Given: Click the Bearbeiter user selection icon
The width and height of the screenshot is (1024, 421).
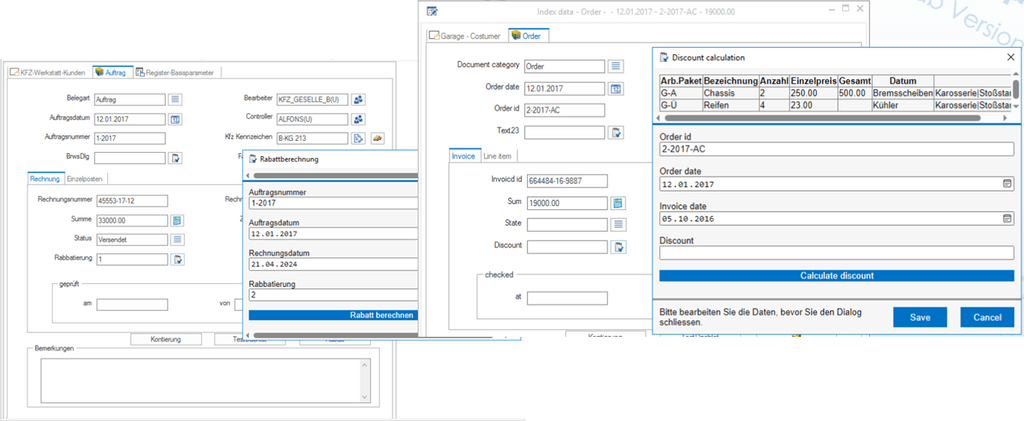Looking at the screenshot, I should click(359, 99).
